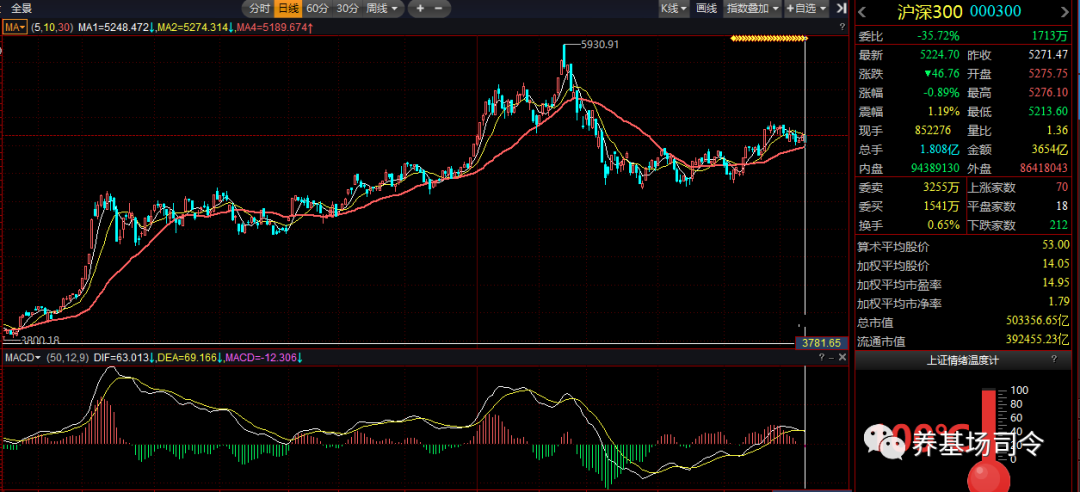Screen dimensions: 1080x492
Task: Zoom in chart with the plus button
Action: click(x=420, y=8)
